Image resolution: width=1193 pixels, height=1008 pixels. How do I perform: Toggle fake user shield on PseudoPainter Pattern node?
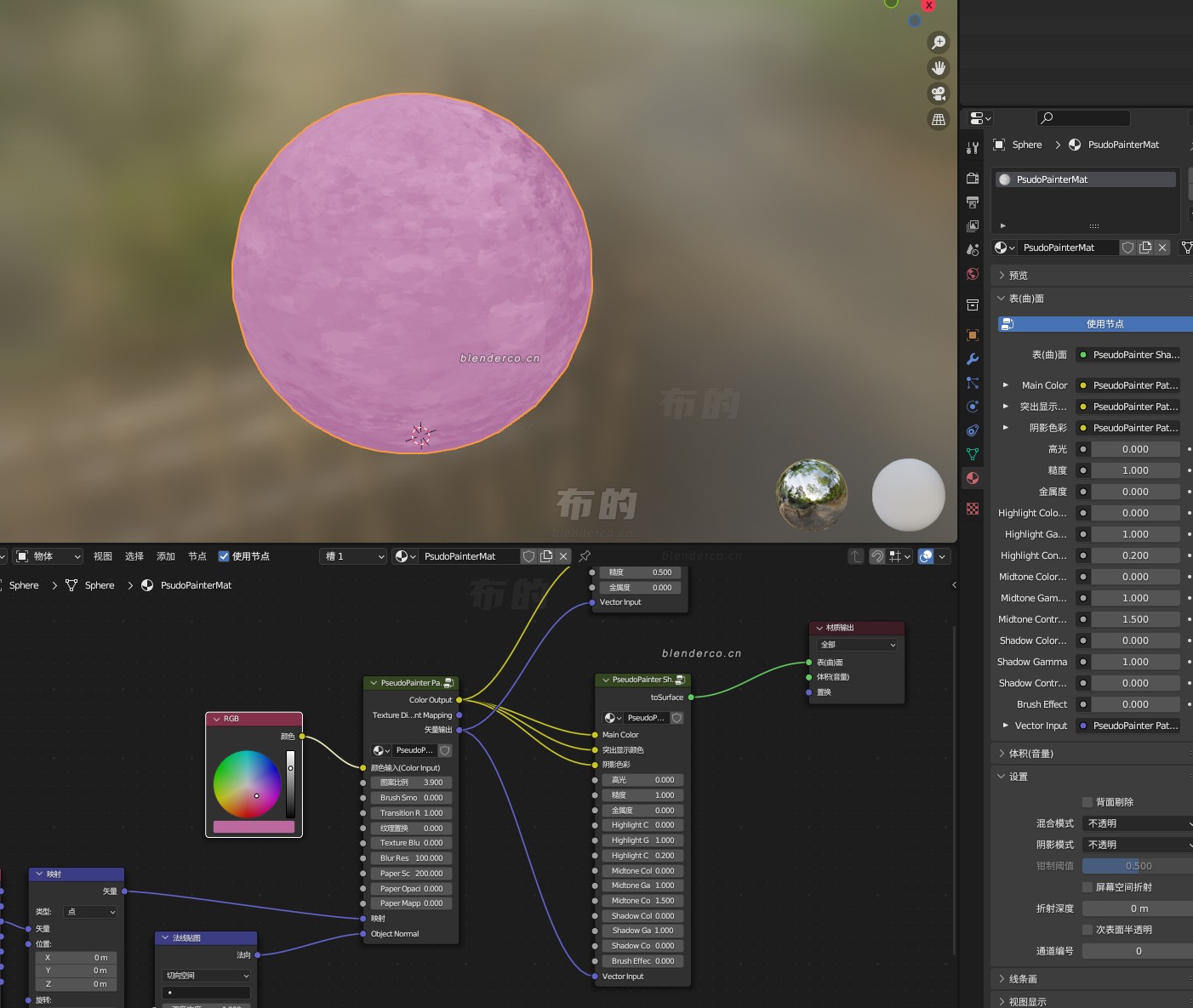click(x=445, y=750)
